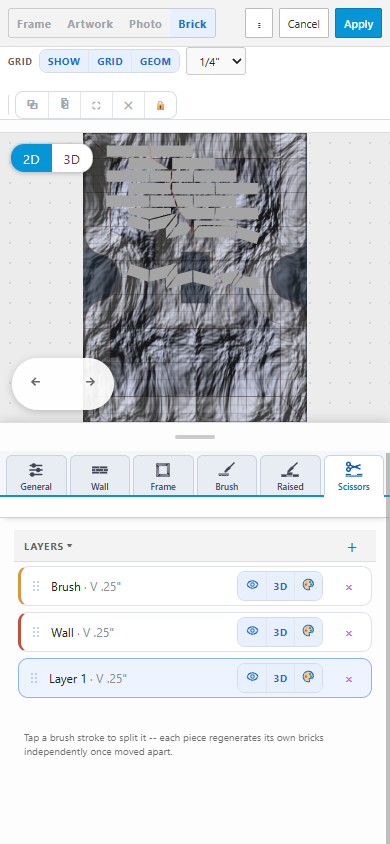Viewport: 390px width, 844px height.
Task: Select the Brush layer row
Action: pos(195,586)
